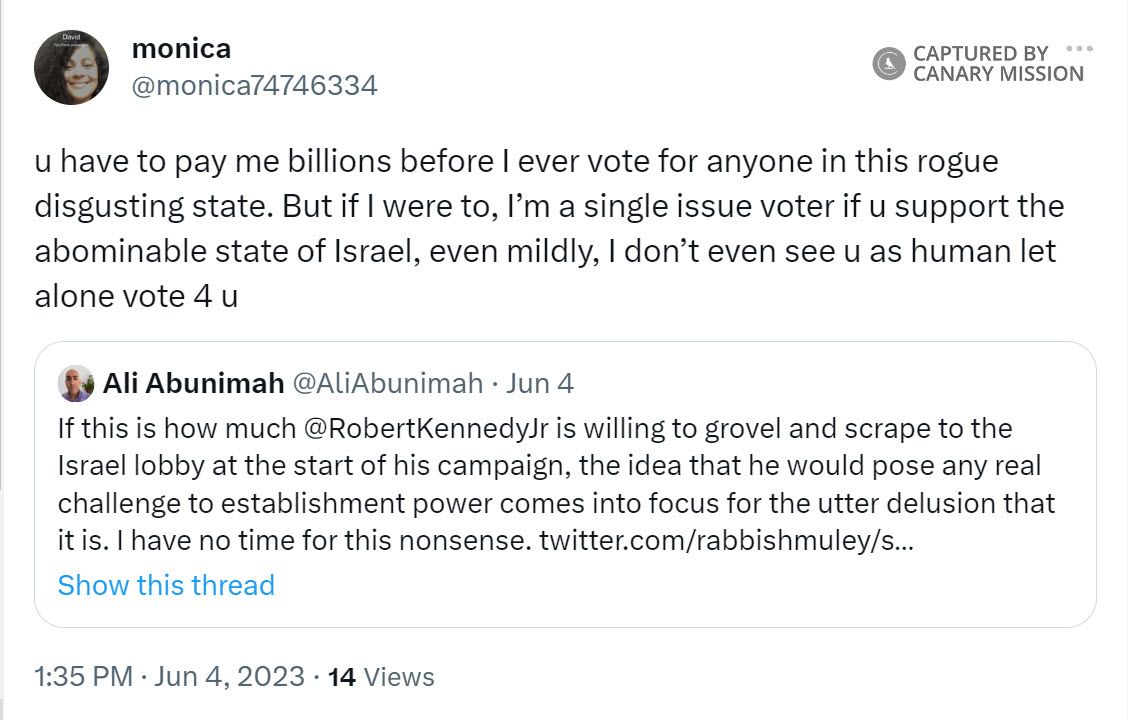Open the twitter.com/rabbishmuley link
The height and width of the screenshot is (720, 1130).
point(725,541)
